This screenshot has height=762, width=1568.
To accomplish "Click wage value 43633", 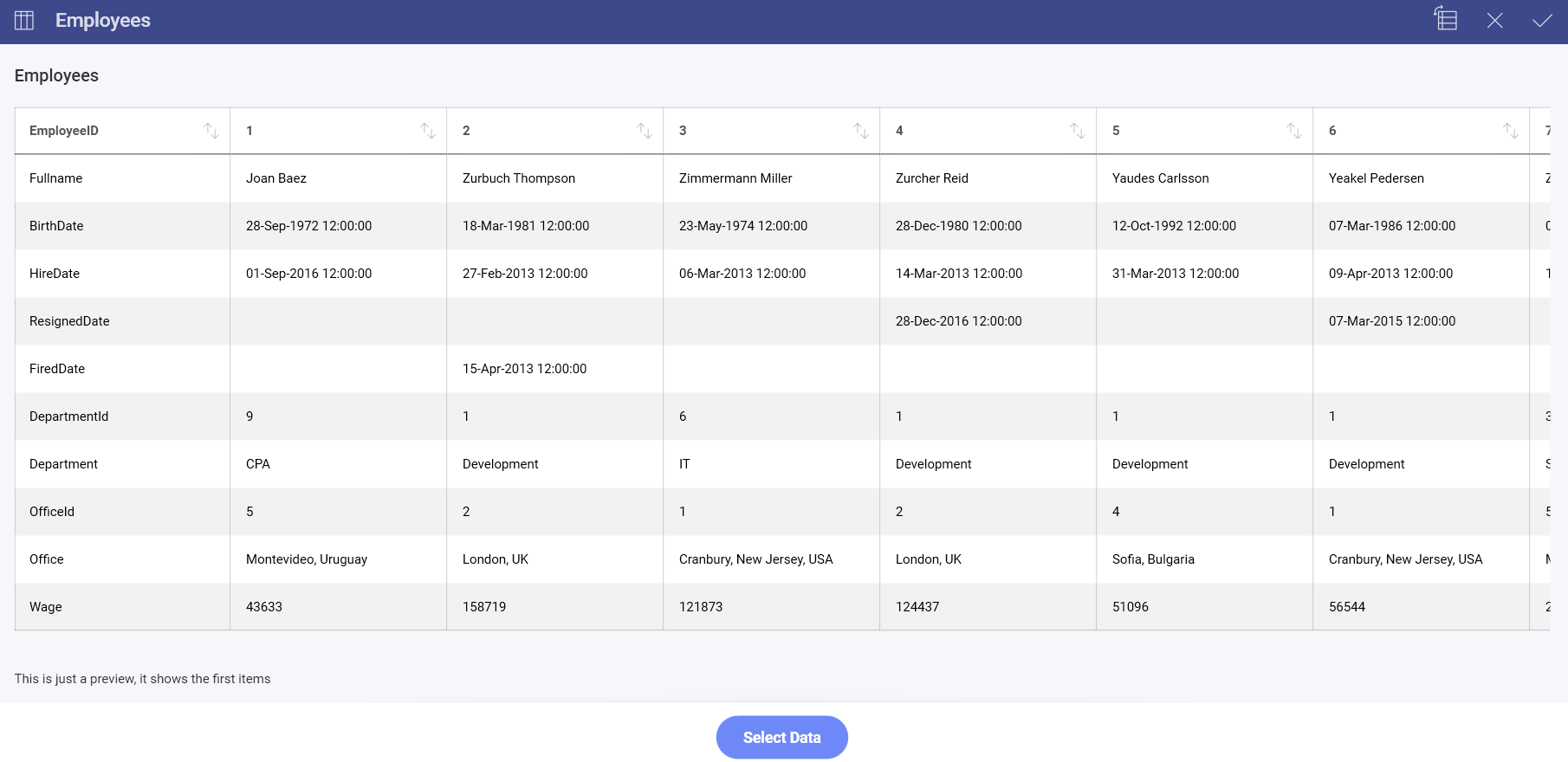I will tap(264, 607).
